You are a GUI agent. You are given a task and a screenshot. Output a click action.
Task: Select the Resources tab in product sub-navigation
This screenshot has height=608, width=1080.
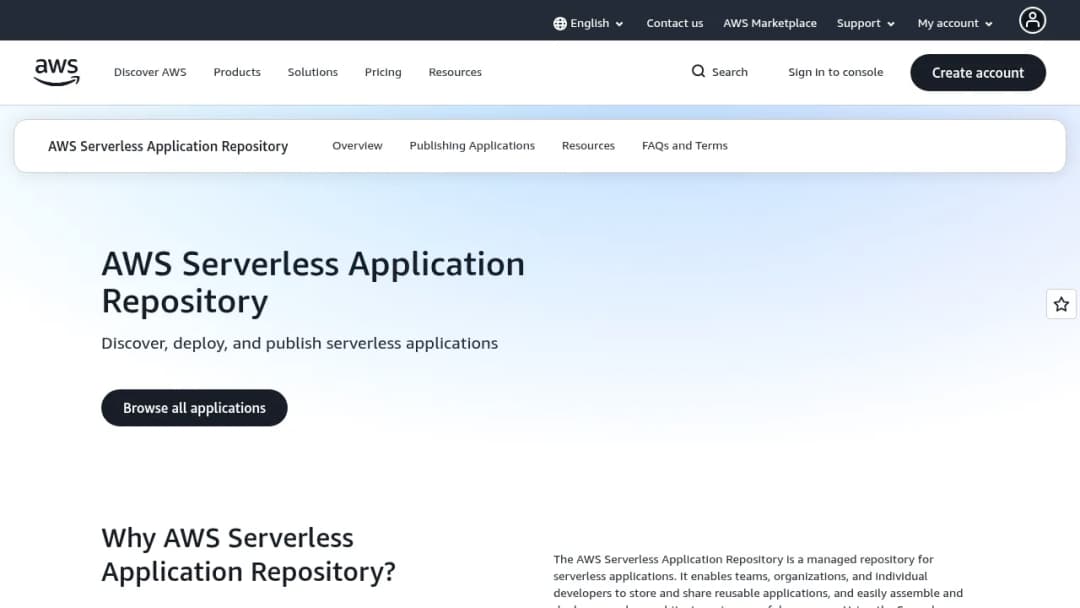pos(588,146)
